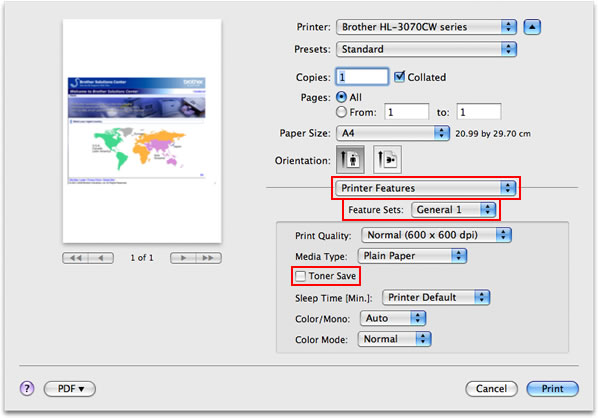Image resolution: width=598 pixels, height=418 pixels.
Task: Select portrait orientation icon
Action: 350,159
